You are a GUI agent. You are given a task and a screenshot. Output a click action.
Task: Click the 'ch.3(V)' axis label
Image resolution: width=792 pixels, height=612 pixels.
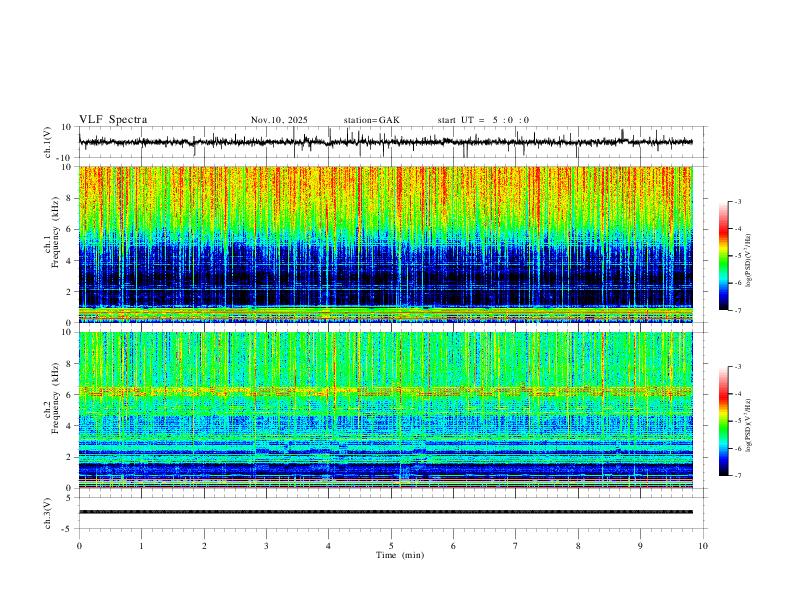[48, 513]
